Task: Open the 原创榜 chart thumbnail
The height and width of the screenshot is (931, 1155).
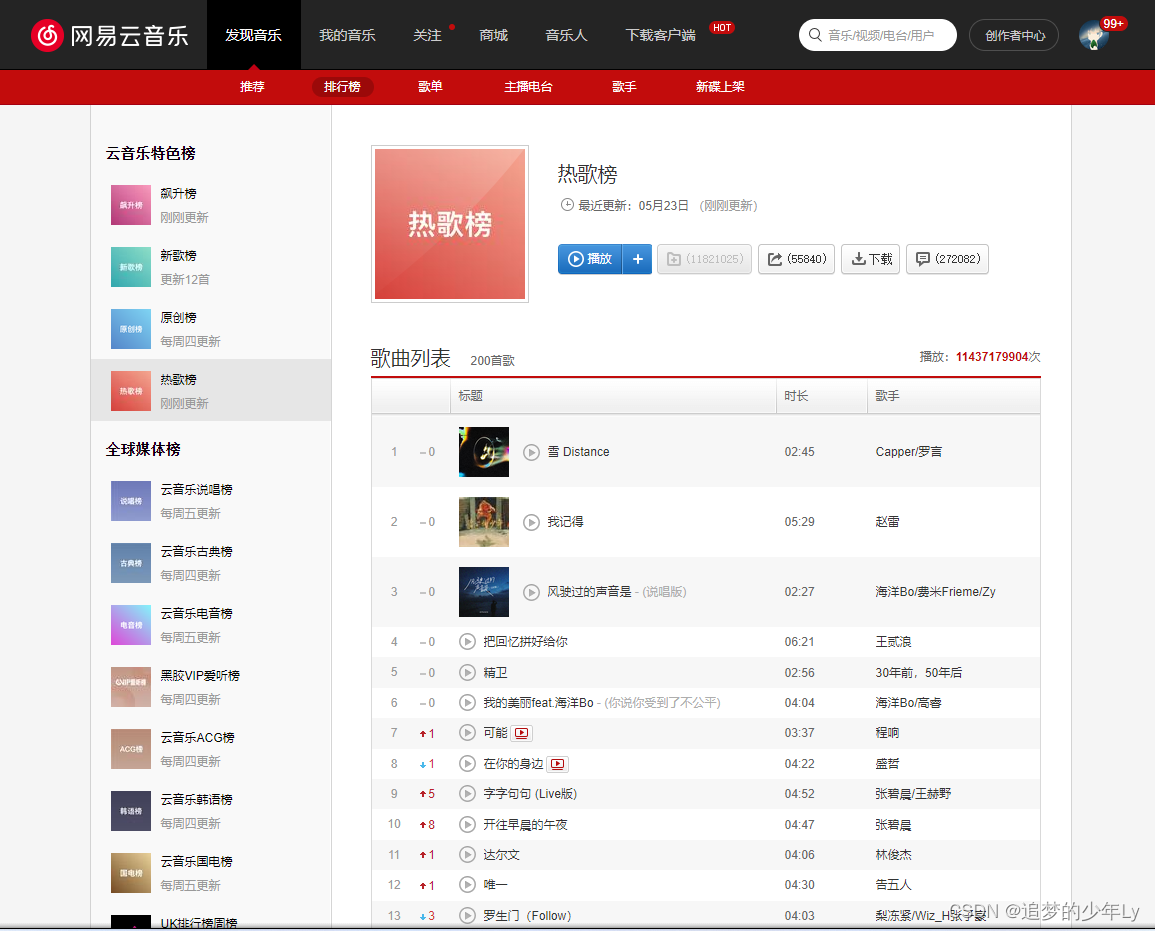Action: click(x=131, y=329)
